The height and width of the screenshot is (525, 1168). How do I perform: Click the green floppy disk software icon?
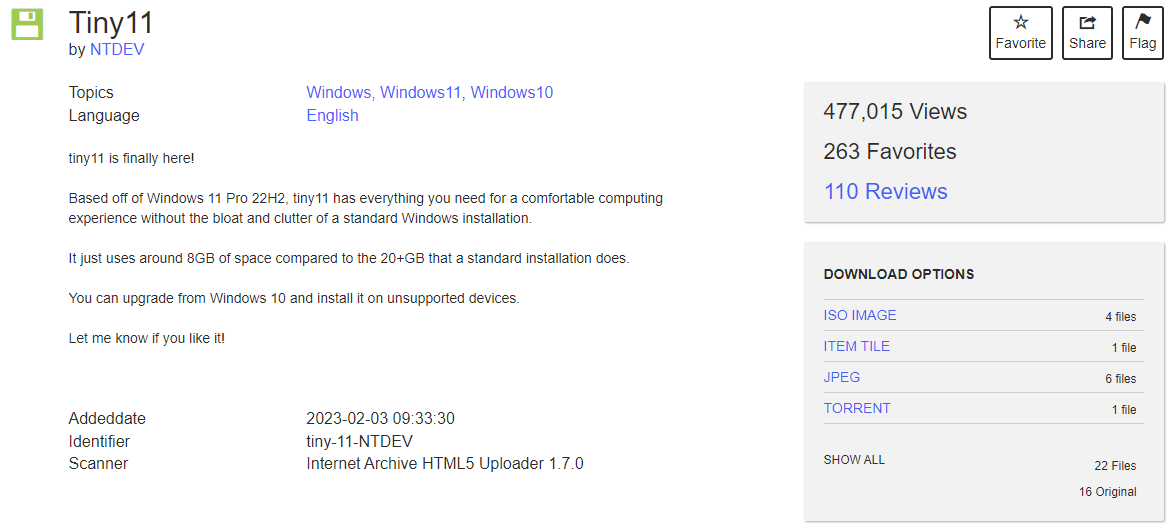coord(27,25)
